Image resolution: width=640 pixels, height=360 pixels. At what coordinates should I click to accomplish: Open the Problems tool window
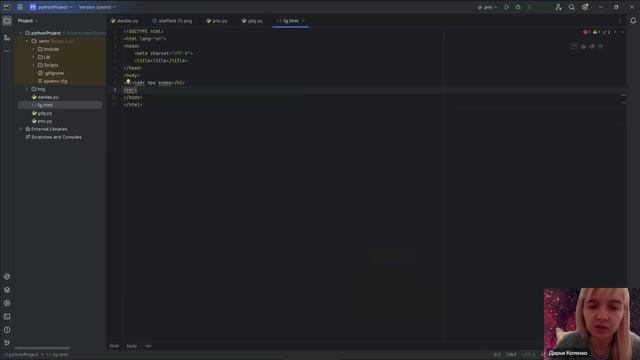tap(7, 330)
